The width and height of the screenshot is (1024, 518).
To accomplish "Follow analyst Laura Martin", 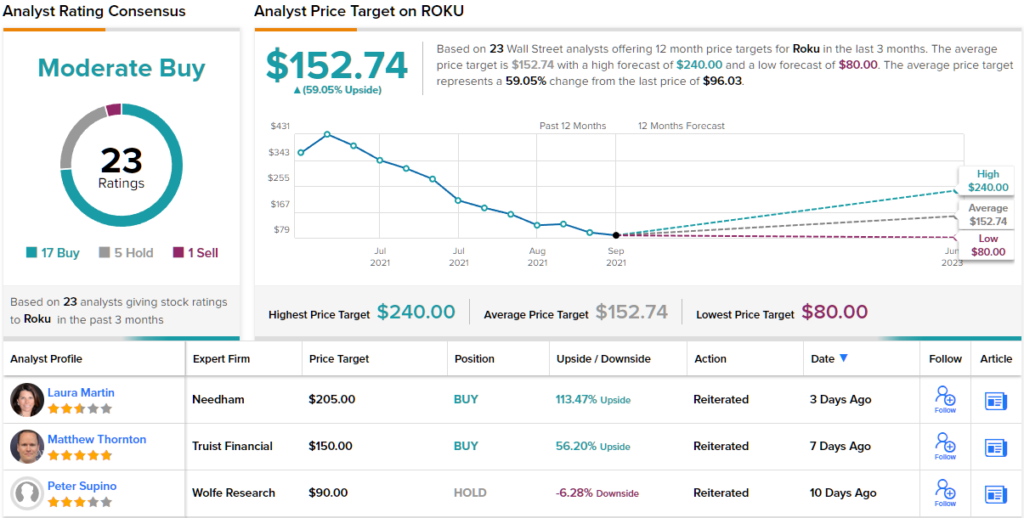I will 945,399.
